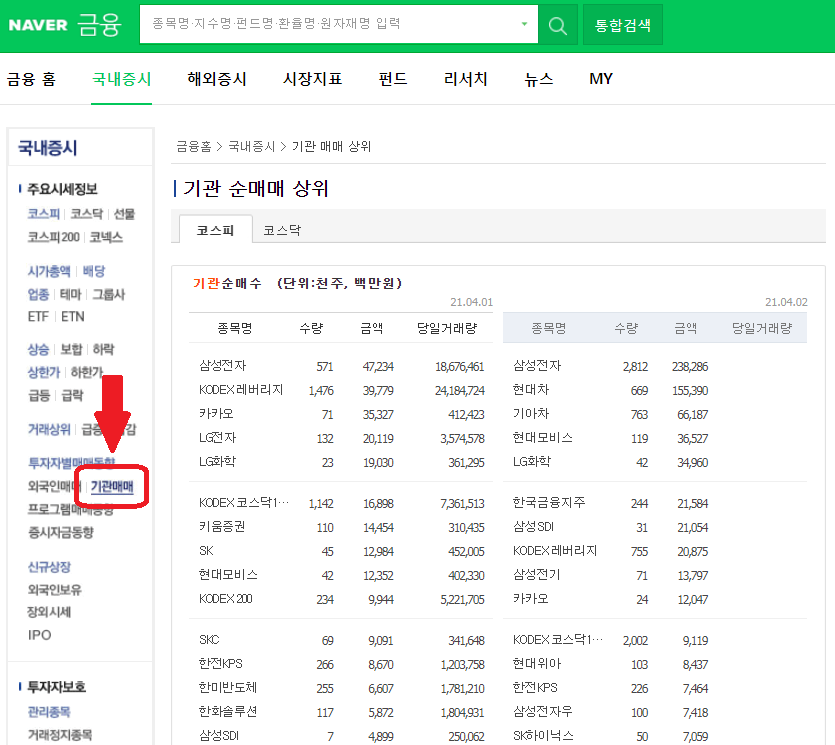835x745 pixels.
Task: Click the NAVER logo
Action: (x=38, y=25)
